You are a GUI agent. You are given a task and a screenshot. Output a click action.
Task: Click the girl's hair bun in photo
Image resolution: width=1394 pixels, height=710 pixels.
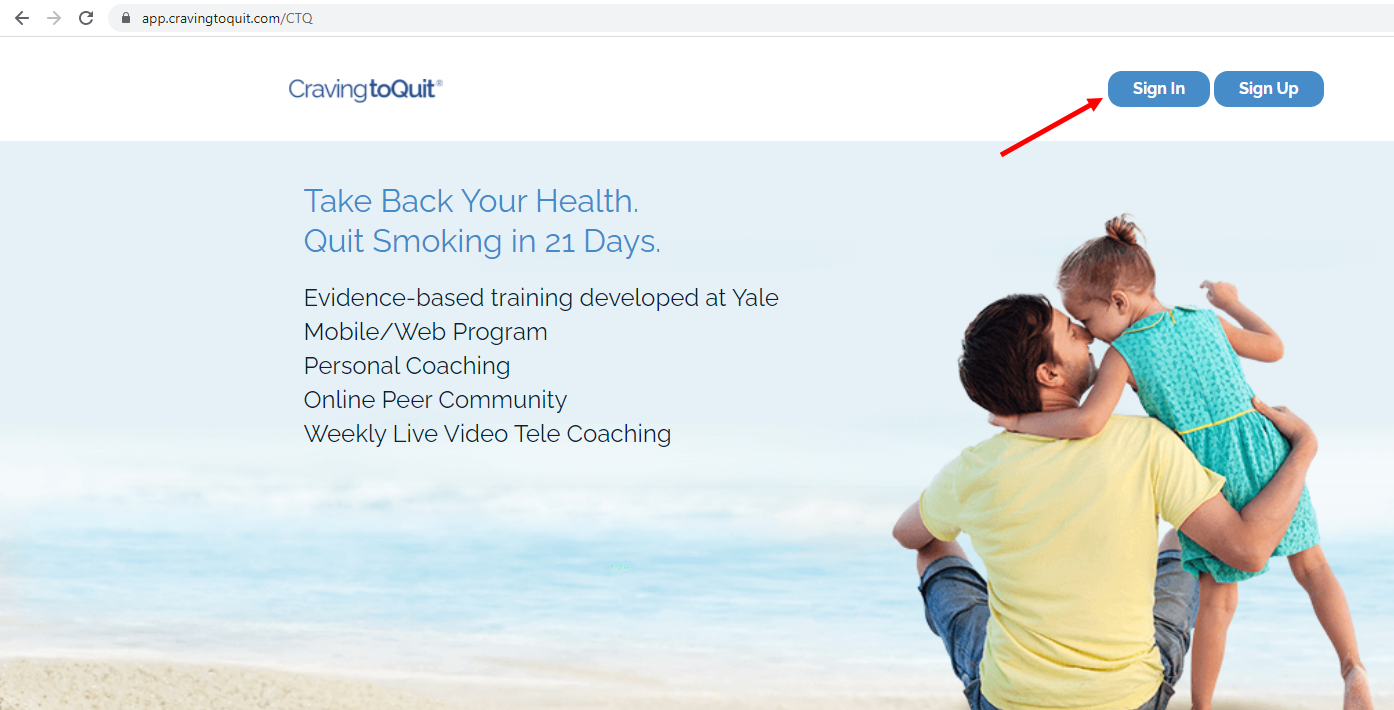coord(1124,230)
